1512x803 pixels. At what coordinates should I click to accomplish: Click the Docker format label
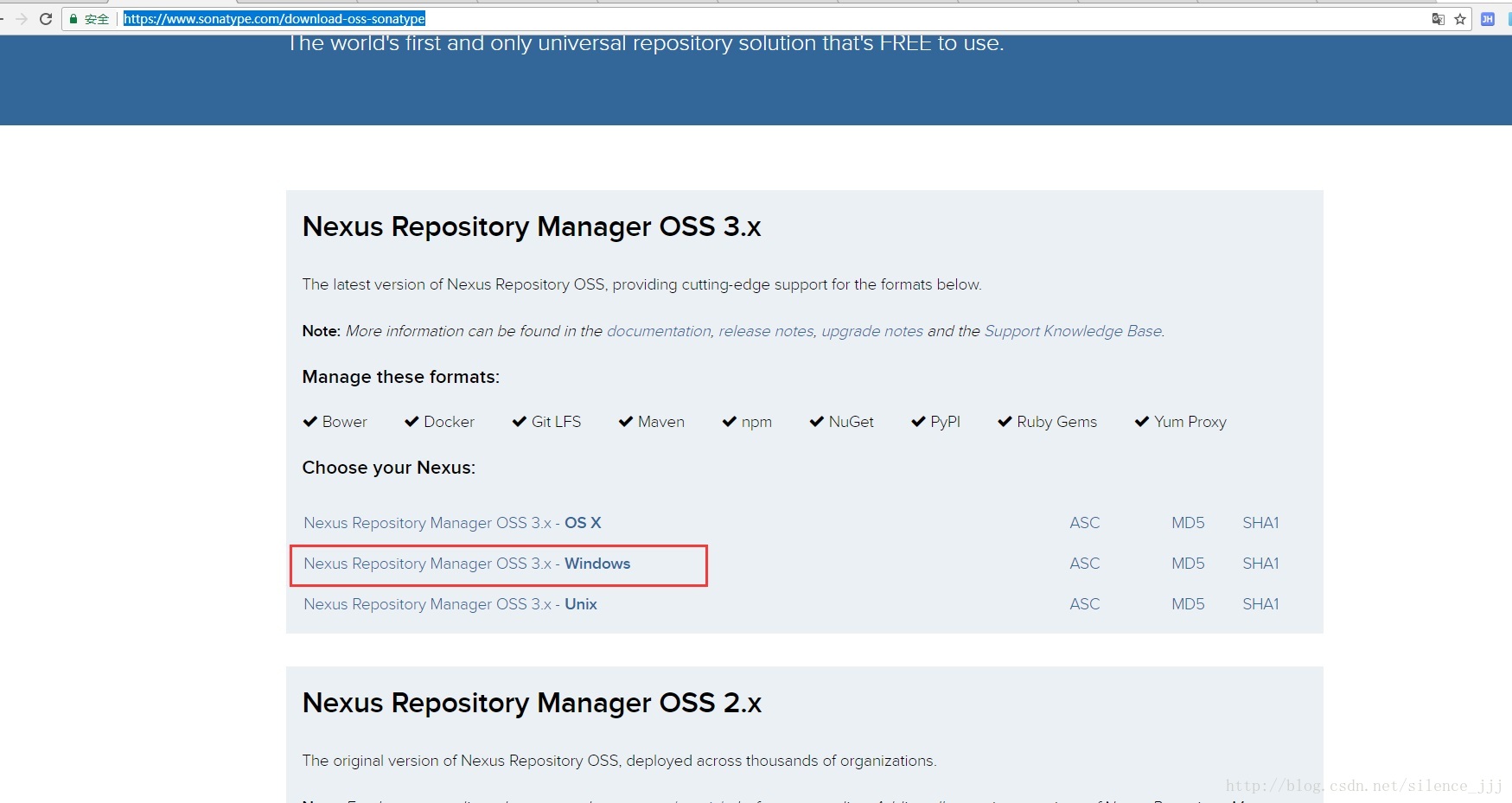coord(449,422)
